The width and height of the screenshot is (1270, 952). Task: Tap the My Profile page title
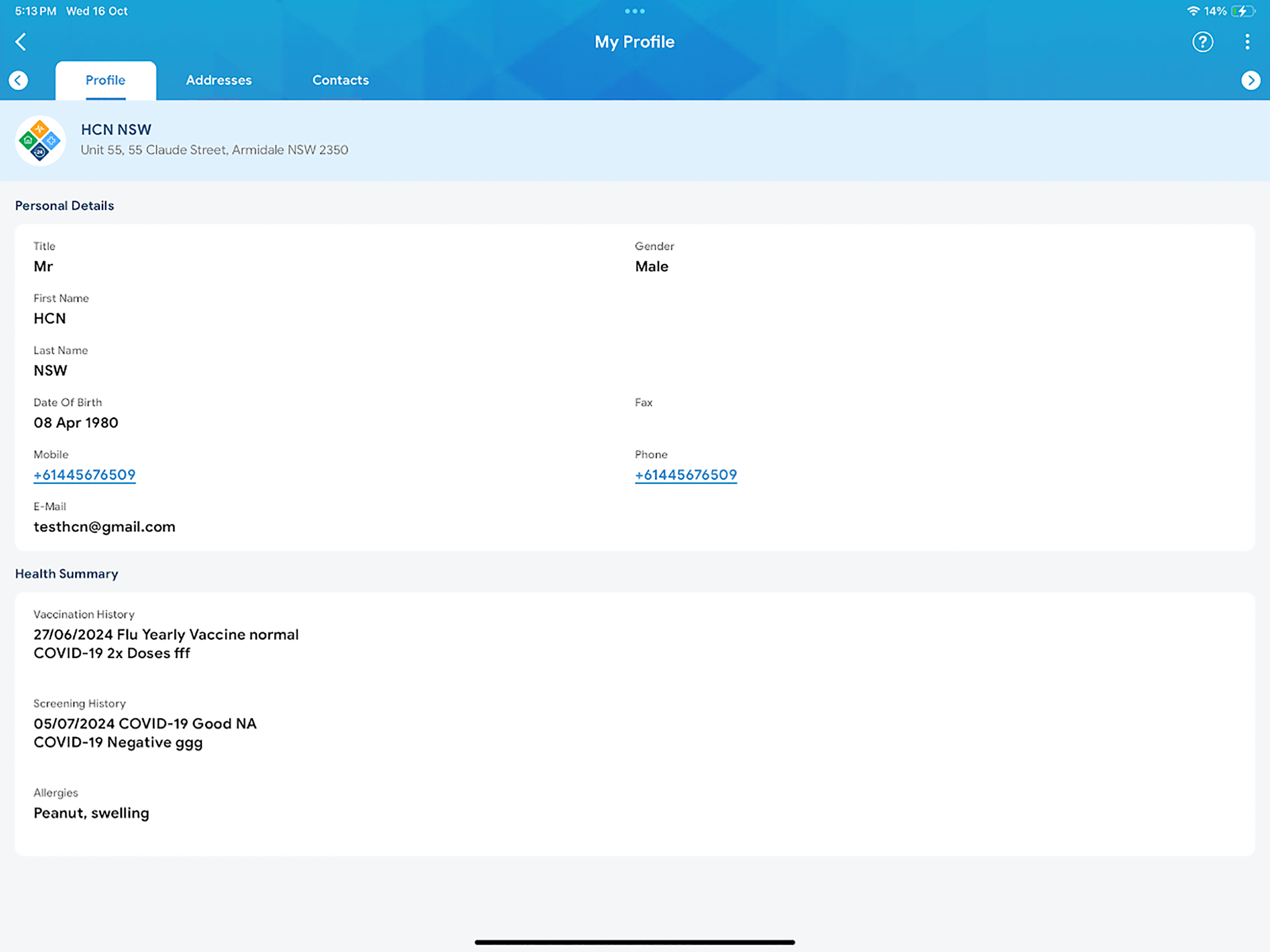[635, 42]
